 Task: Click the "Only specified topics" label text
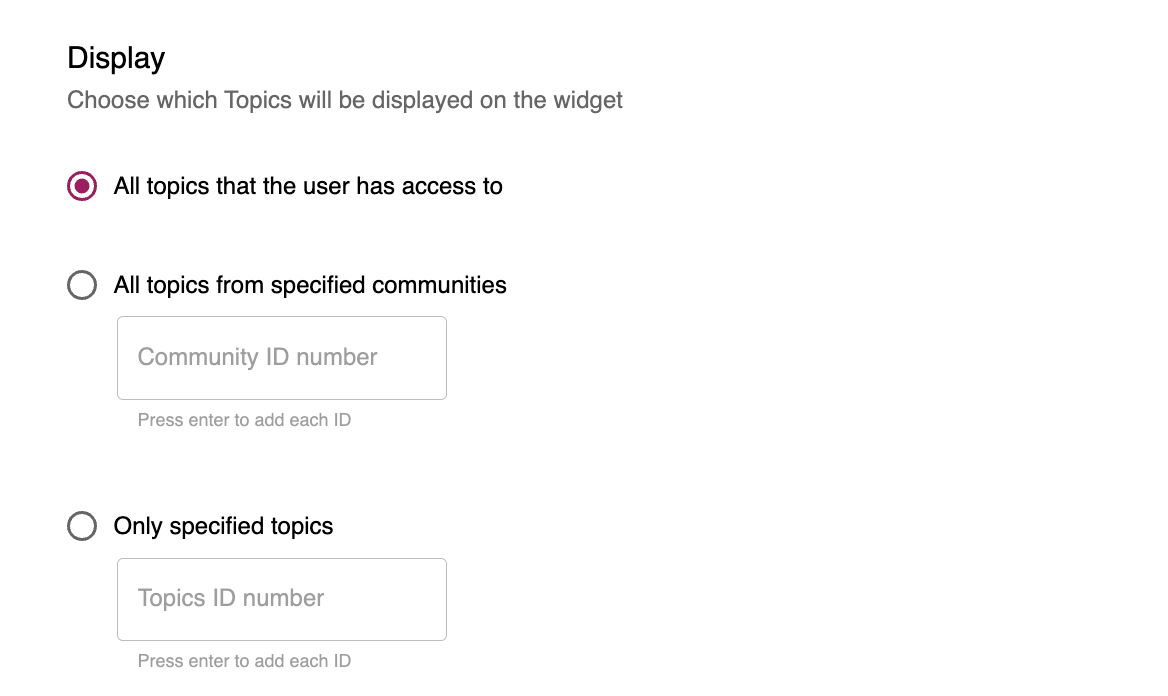[223, 526]
